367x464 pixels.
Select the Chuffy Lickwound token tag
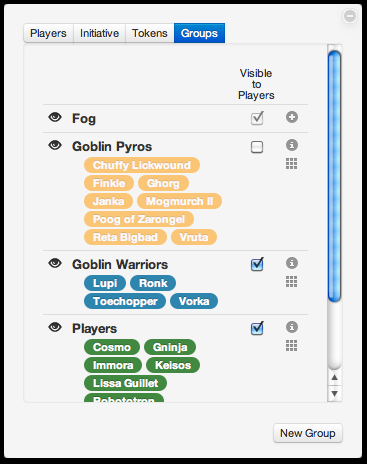142,165
